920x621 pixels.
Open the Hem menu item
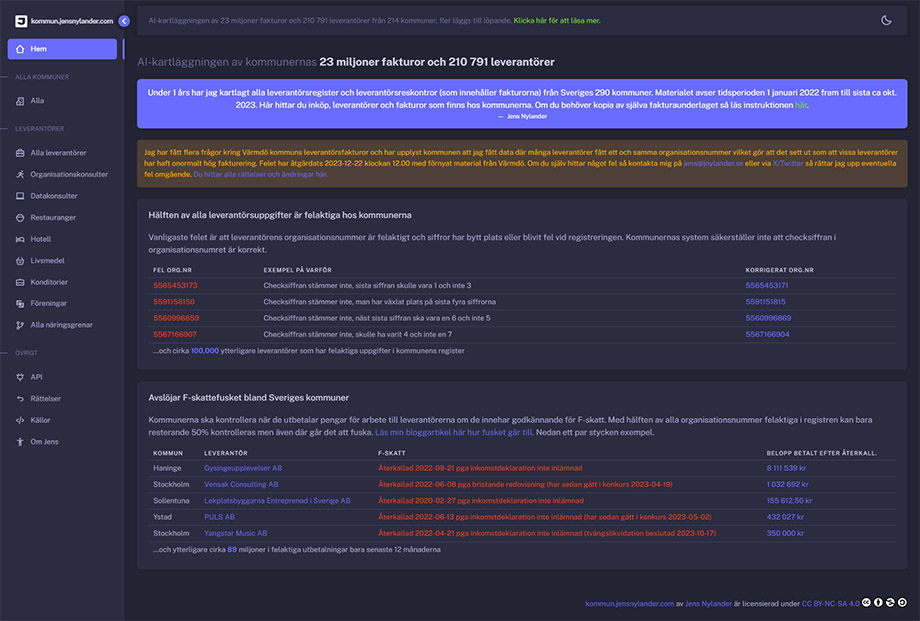point(62,49)
